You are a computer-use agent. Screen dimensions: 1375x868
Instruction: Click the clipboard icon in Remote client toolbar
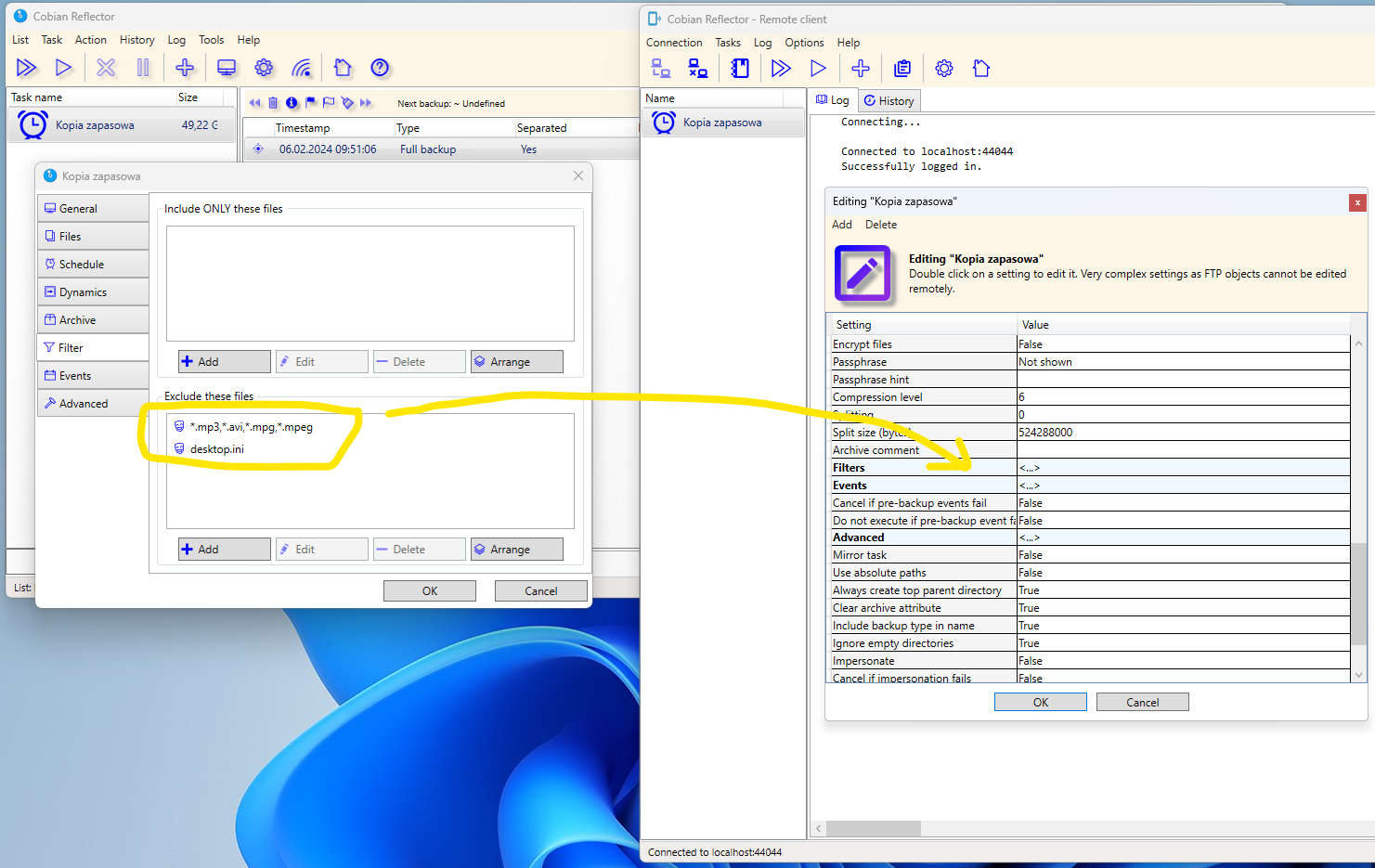(902, 68)
